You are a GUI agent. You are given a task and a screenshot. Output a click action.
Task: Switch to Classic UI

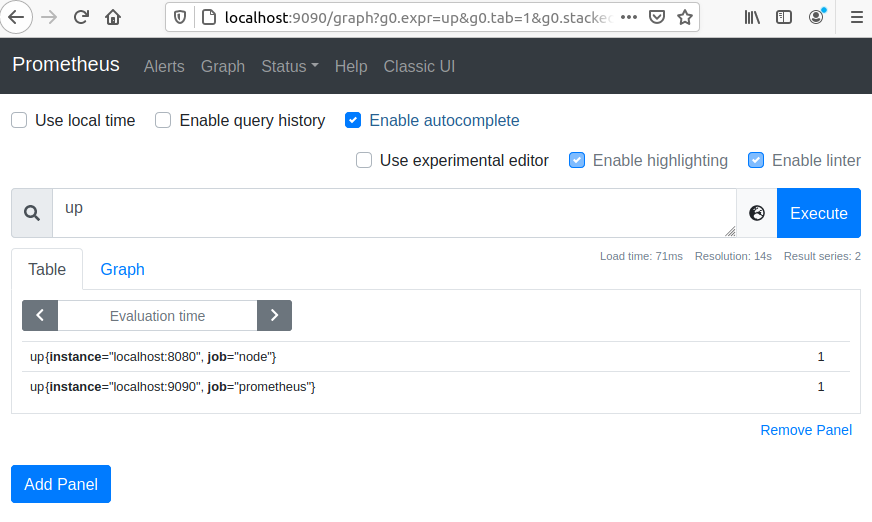419,66
